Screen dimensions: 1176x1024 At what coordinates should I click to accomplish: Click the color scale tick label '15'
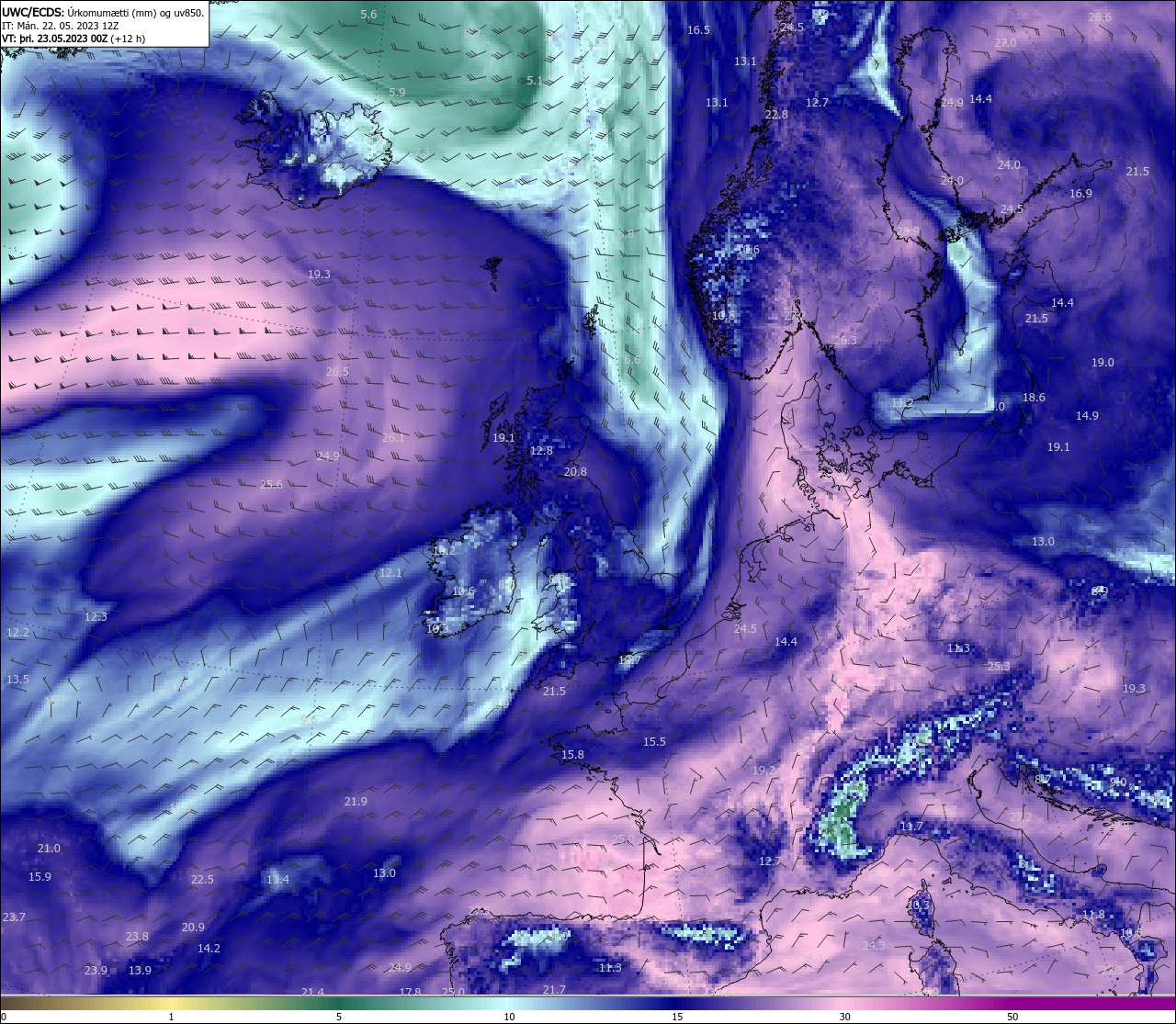point(676,1017)
